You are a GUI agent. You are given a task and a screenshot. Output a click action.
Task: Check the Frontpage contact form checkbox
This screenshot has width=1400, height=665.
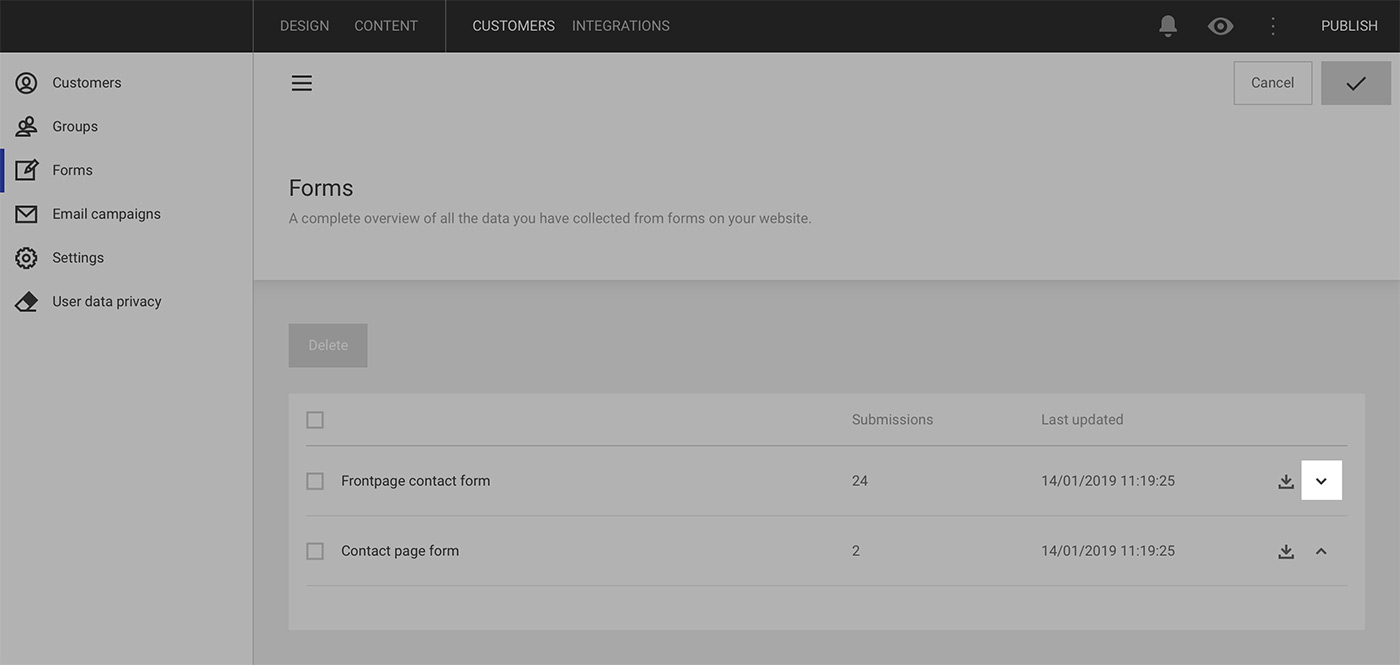[315, 481]
